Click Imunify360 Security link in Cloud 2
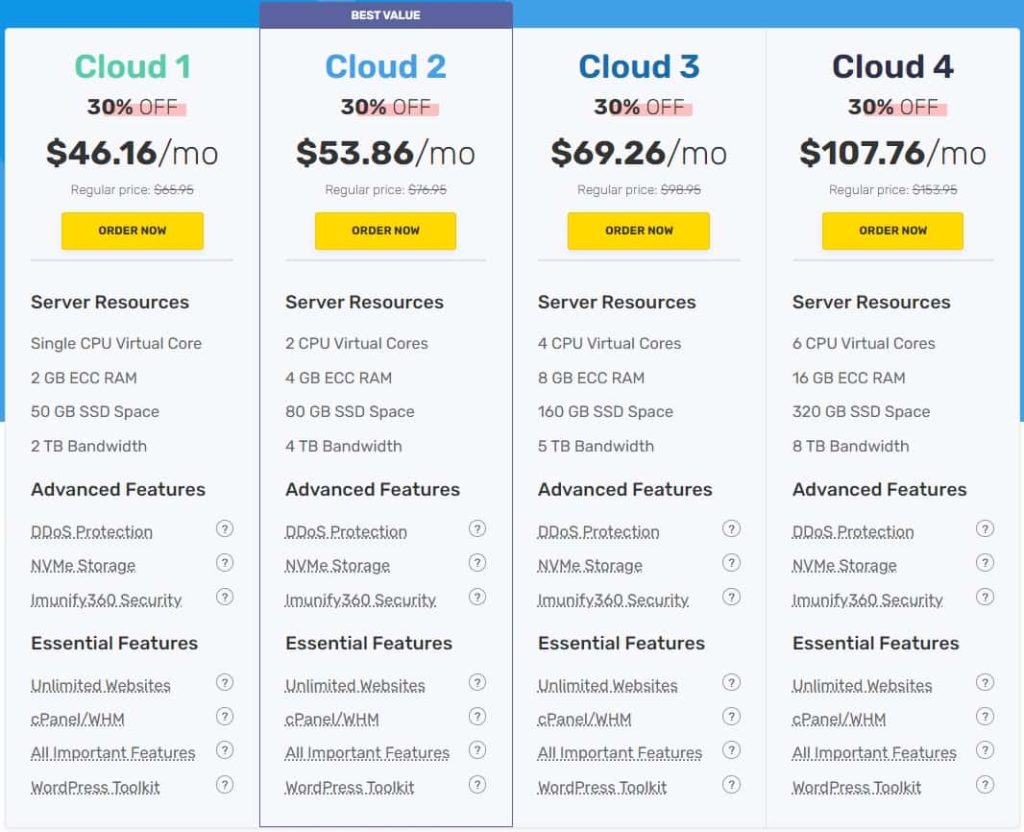The width and height of the screenshot is (1024, 832). pyautogui.click(x=360, y=600)
